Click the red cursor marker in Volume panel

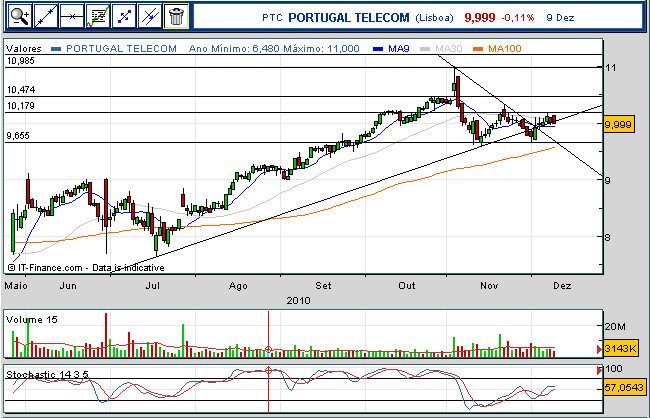pos(268,350)
